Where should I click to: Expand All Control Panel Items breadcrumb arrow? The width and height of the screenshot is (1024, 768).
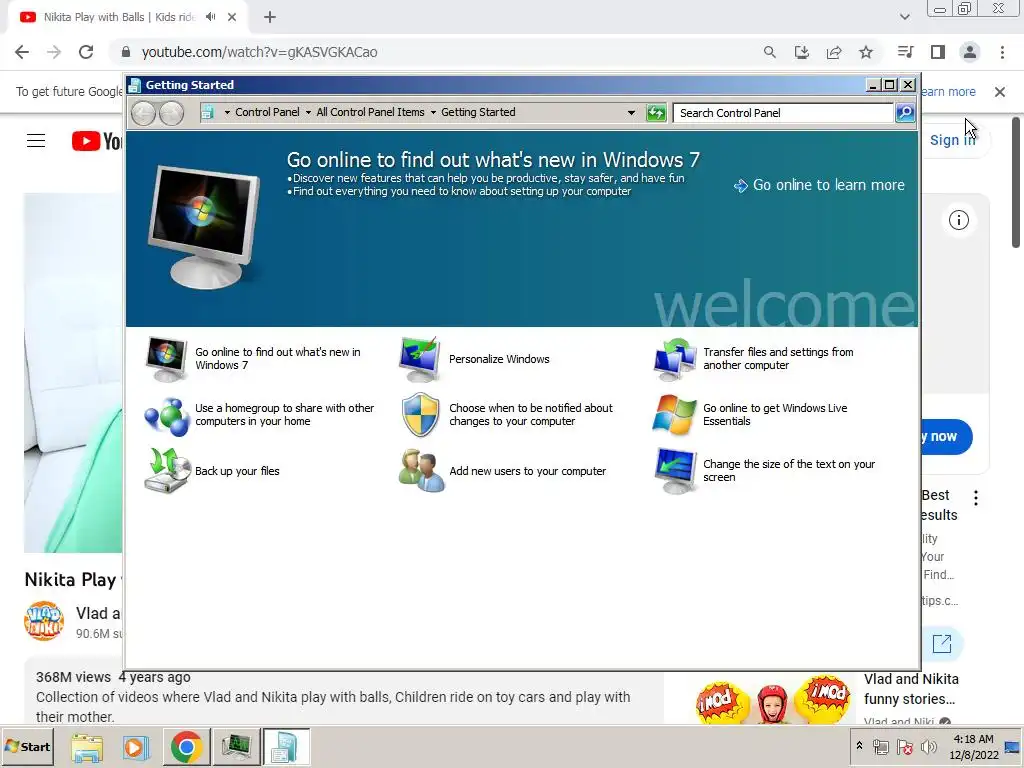click(433, 112)
